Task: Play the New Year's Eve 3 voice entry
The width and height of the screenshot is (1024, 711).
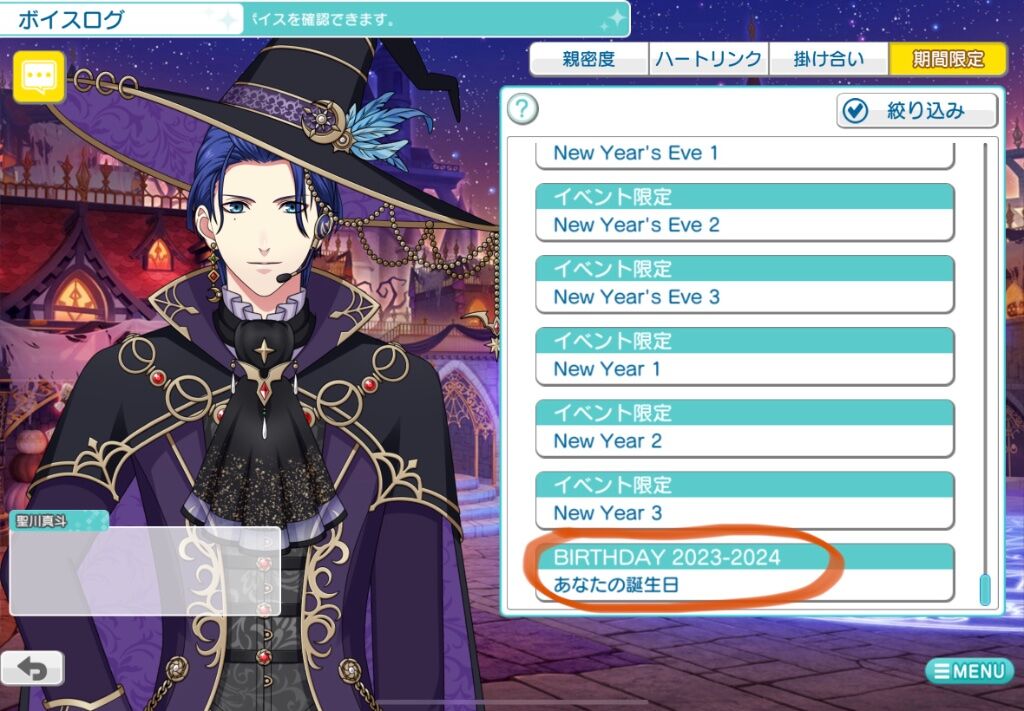Action: click(x=744, y=284)
